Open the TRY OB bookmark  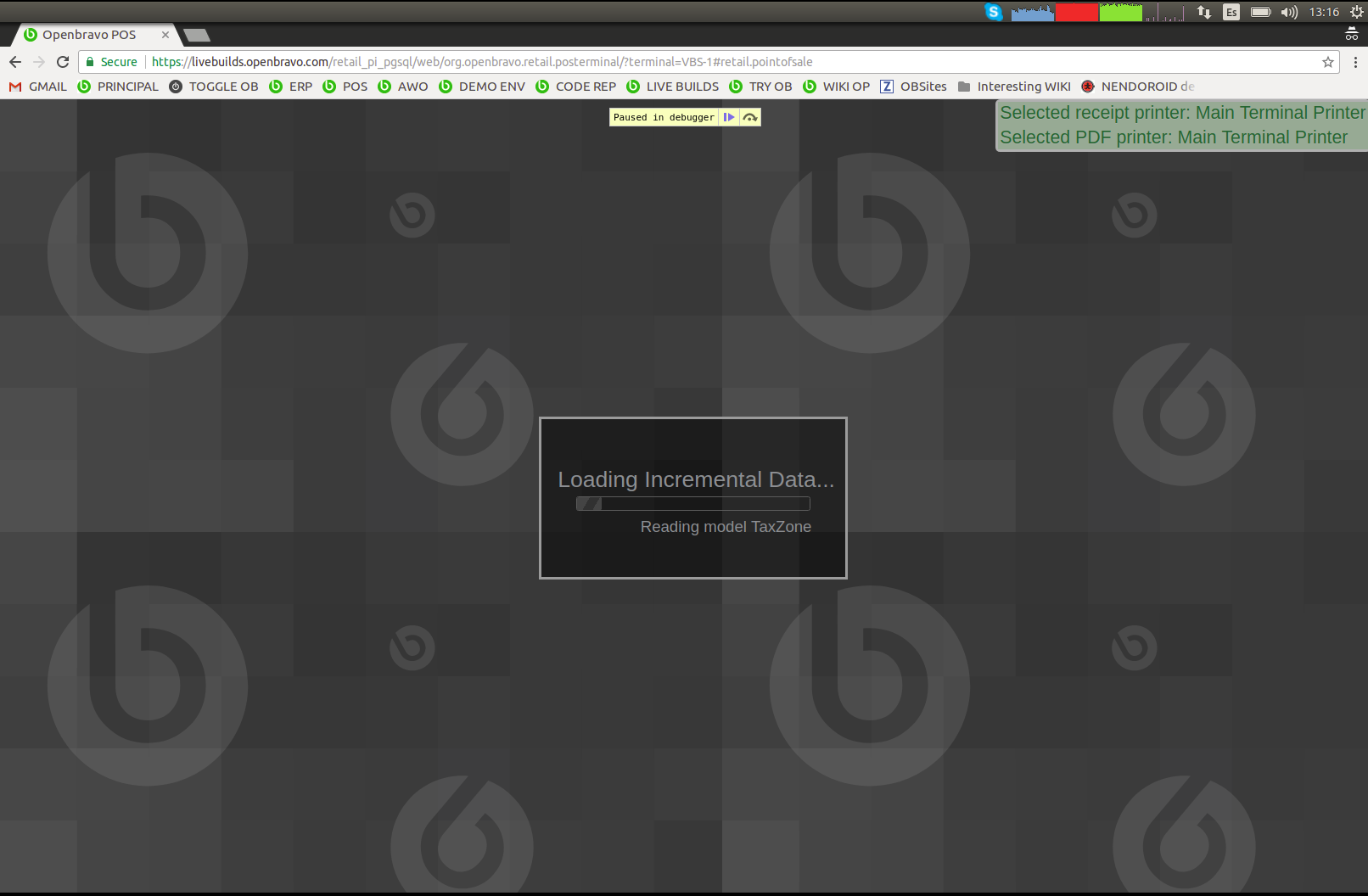coord(760,87)
